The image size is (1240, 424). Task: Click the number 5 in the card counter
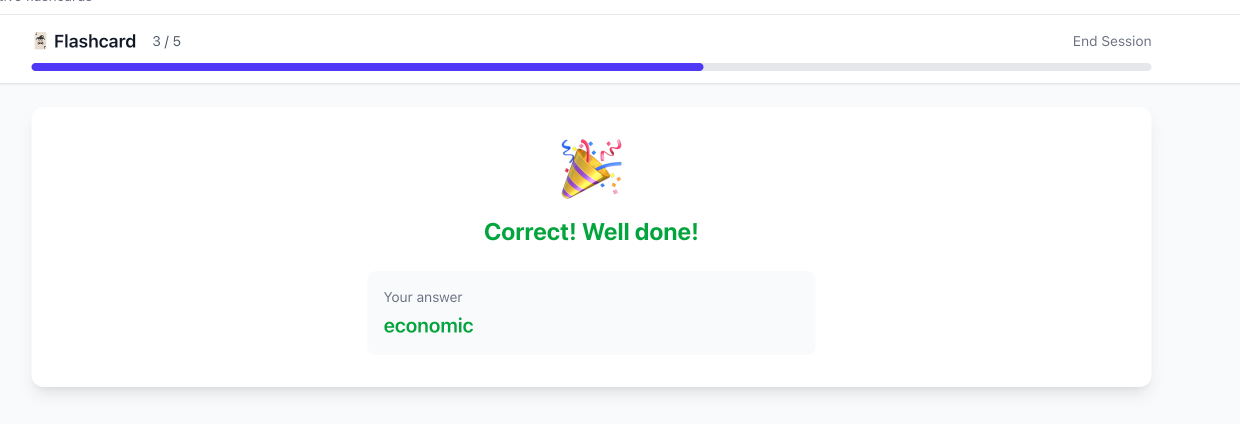pyautogui.click(x=177, y=41)
